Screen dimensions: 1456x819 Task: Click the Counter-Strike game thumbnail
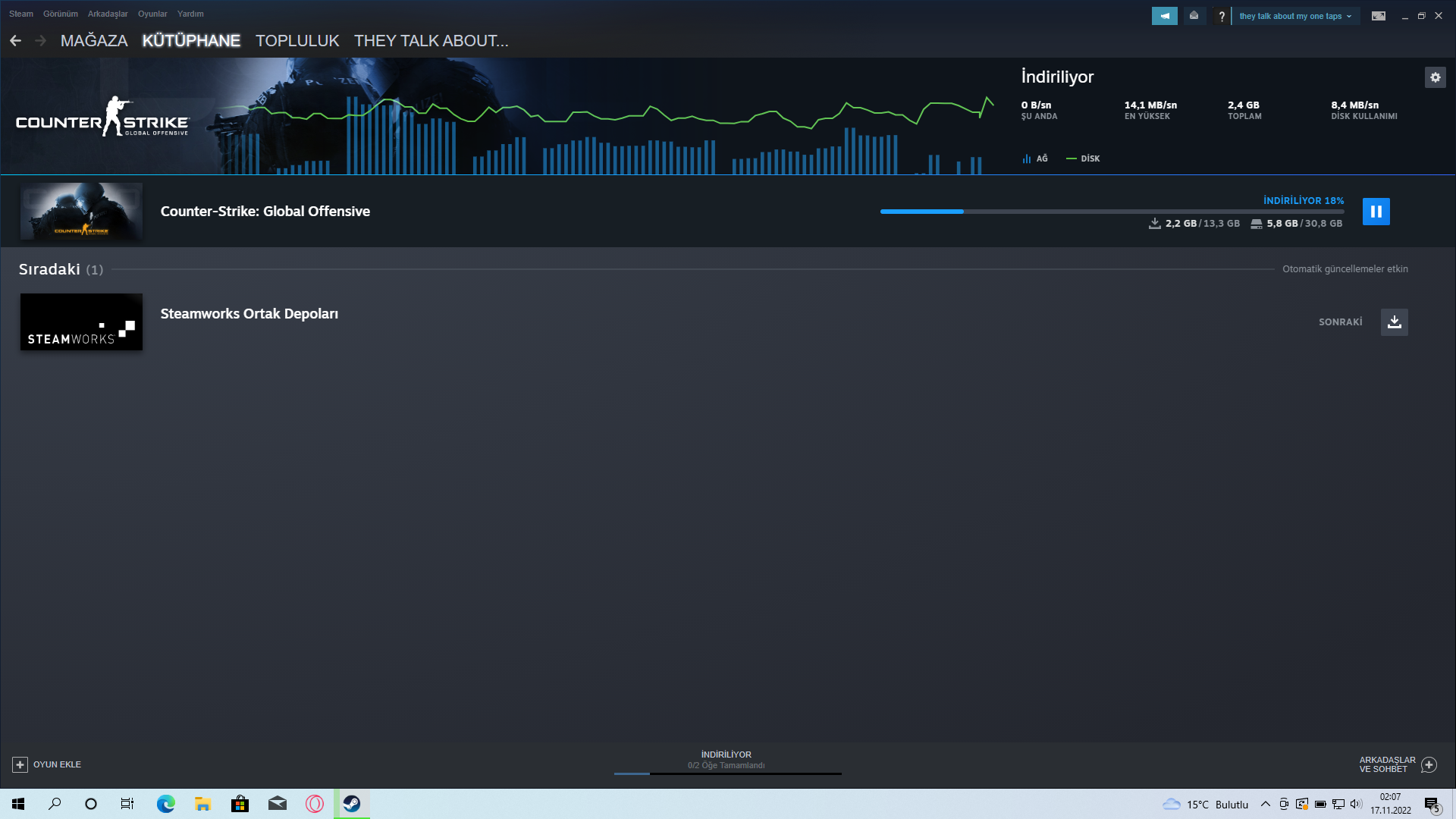[81, 212]
